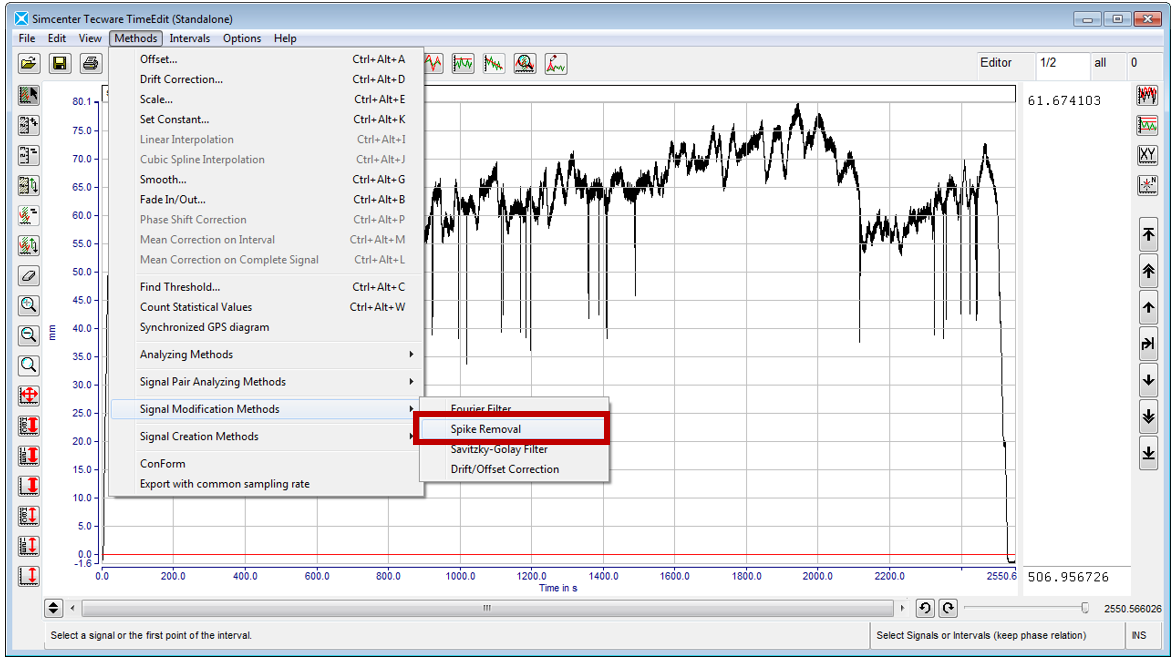Click the double down arrow button
Image resolution: width=1173 pixels, height=660 pixels.
(1148, 417)
